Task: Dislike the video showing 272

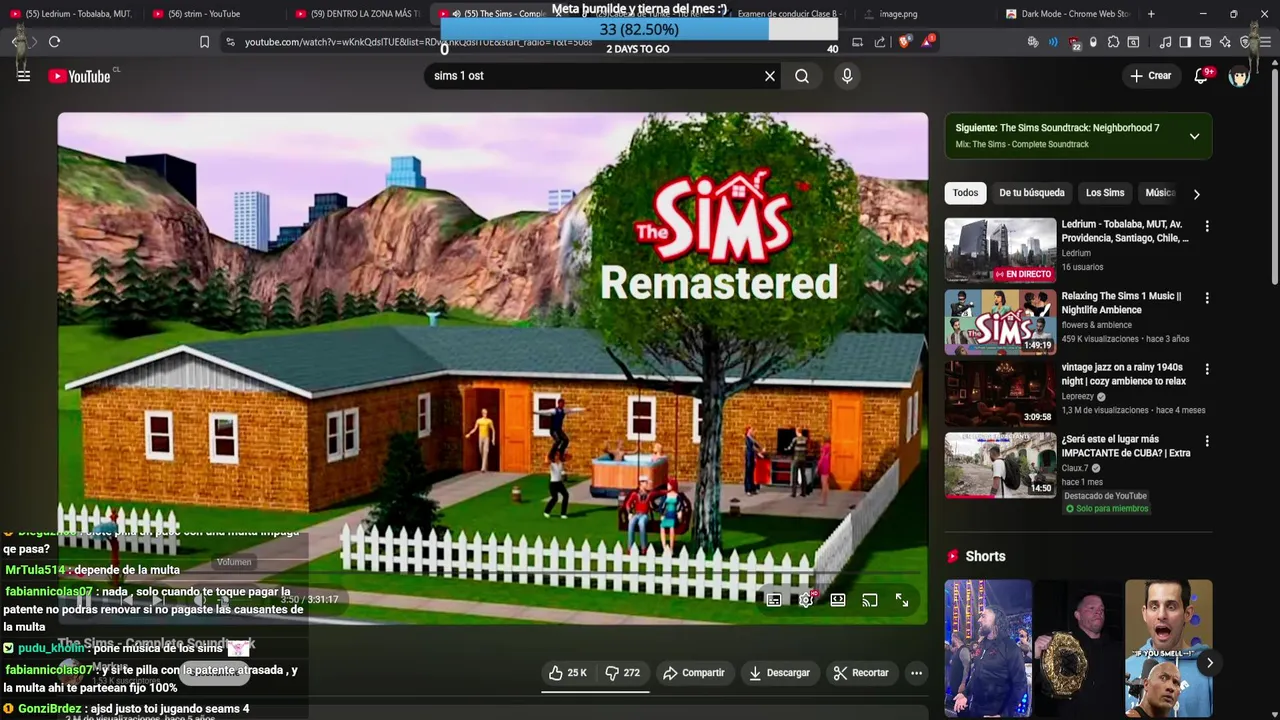Action: click(623, 673)
